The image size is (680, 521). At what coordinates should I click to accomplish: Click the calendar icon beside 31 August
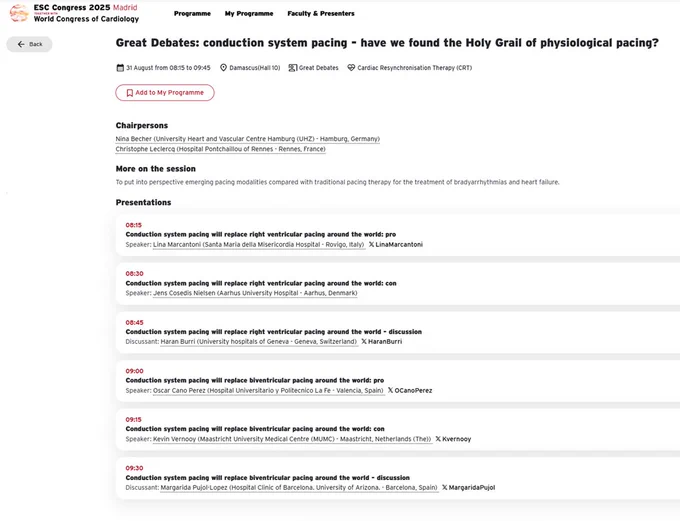point(120,68)
